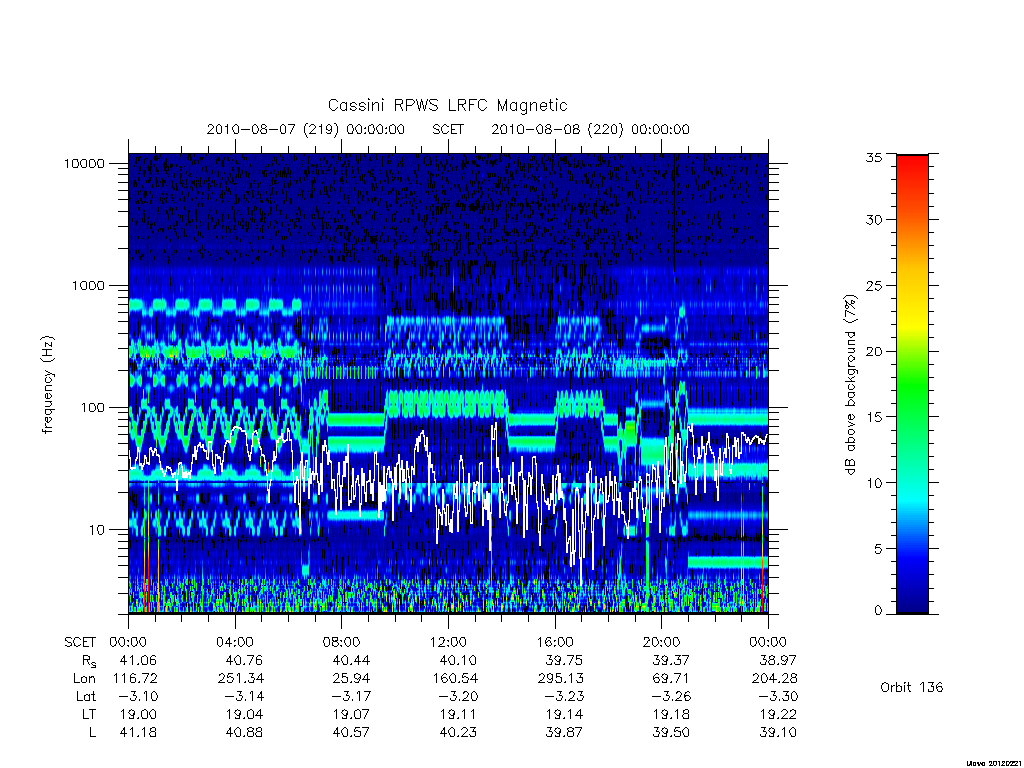Click the longitude value "251.34"

[241, 679]
